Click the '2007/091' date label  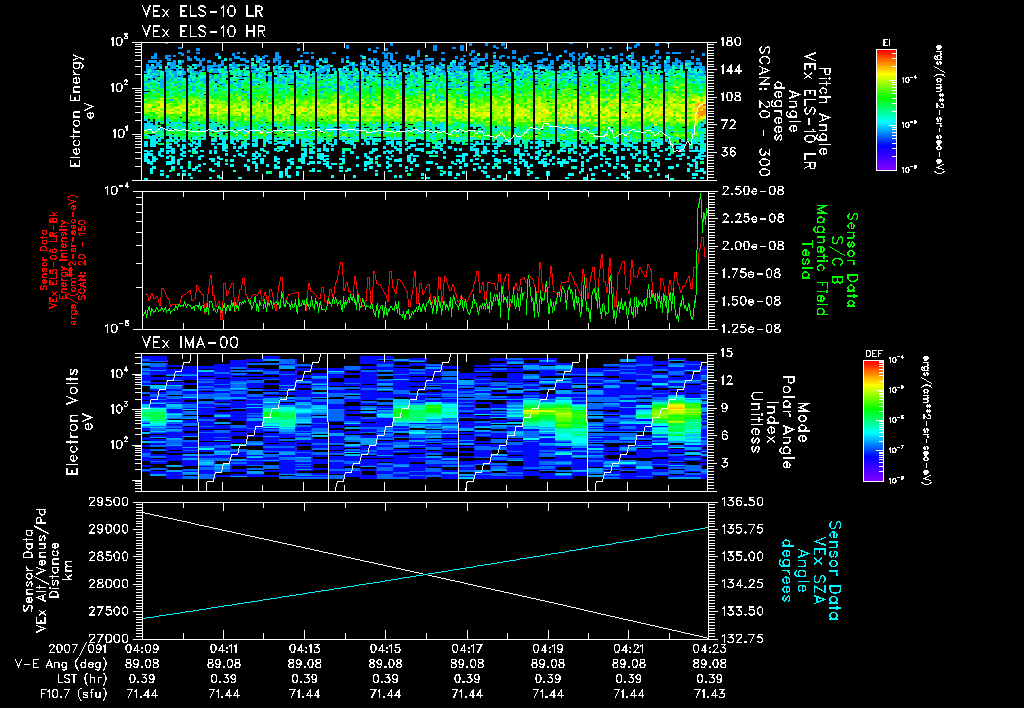(x=77, y=648)
